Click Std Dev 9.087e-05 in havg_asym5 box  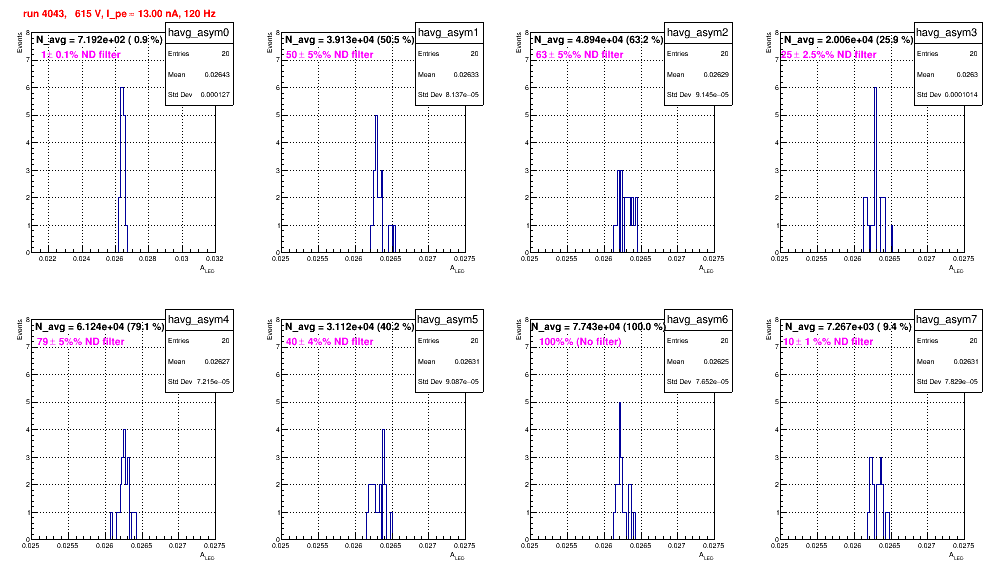click(449, 382)
